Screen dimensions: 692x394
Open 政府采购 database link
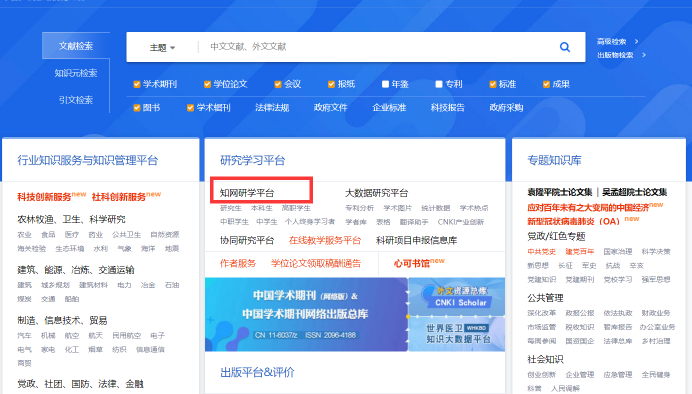(506, 108)
